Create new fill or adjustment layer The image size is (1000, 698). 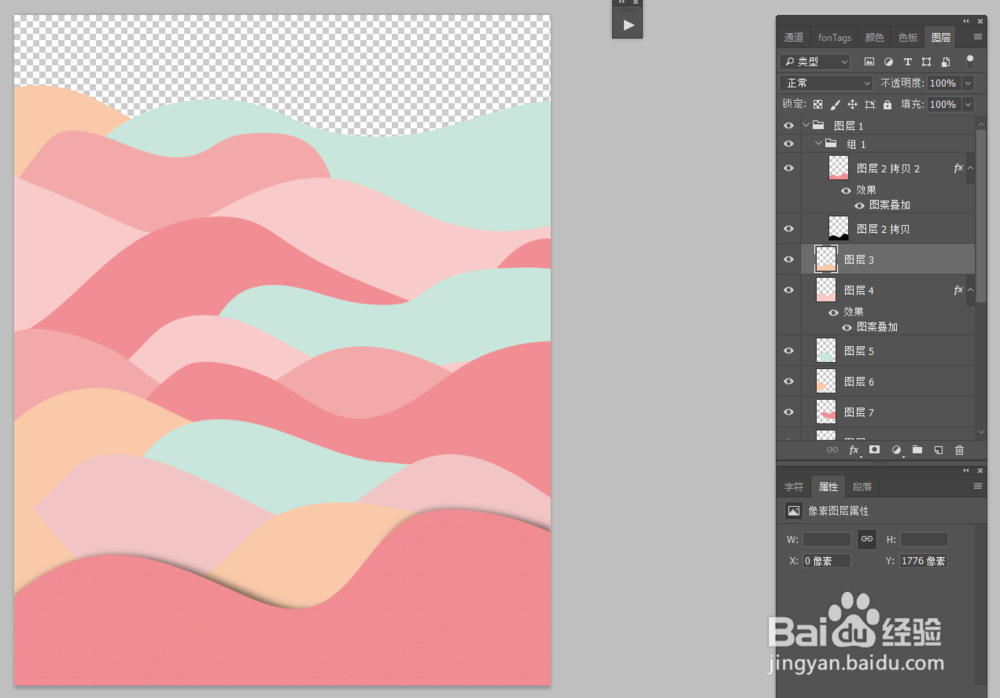(896, 450)
